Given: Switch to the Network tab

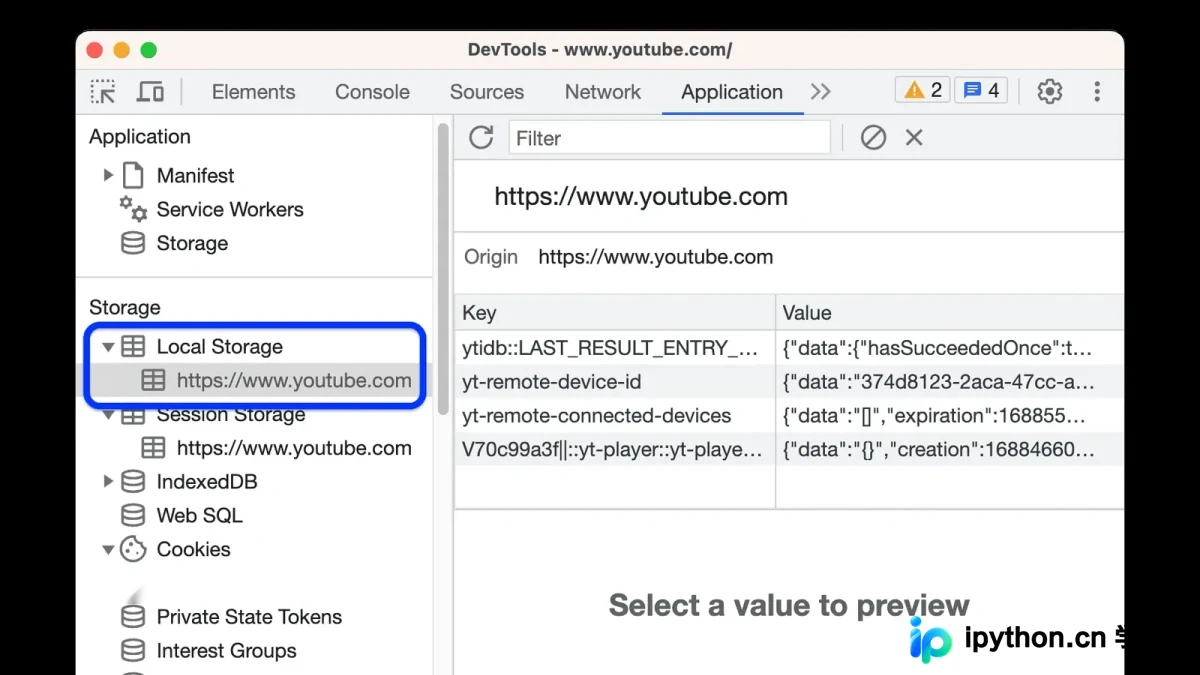Looking at the screenshot, I should [x=603, y=91].
